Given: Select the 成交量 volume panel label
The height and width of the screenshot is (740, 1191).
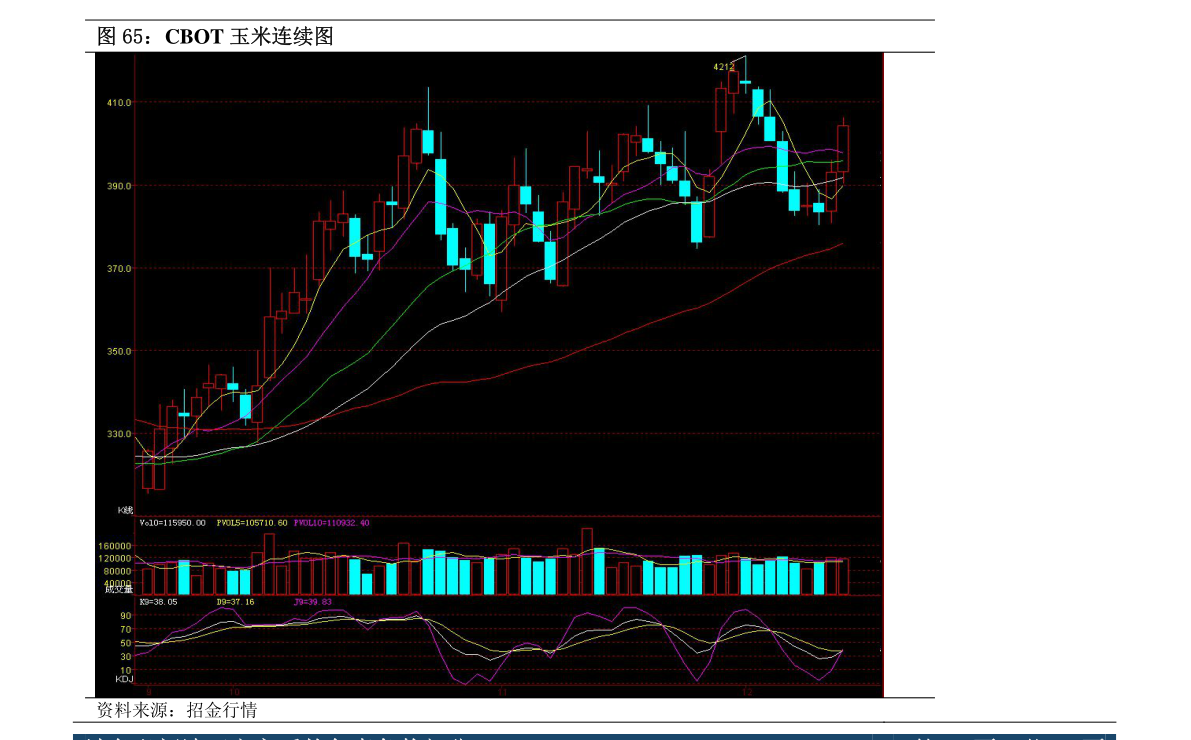Looking at the screenshot, I should point(119,589).
